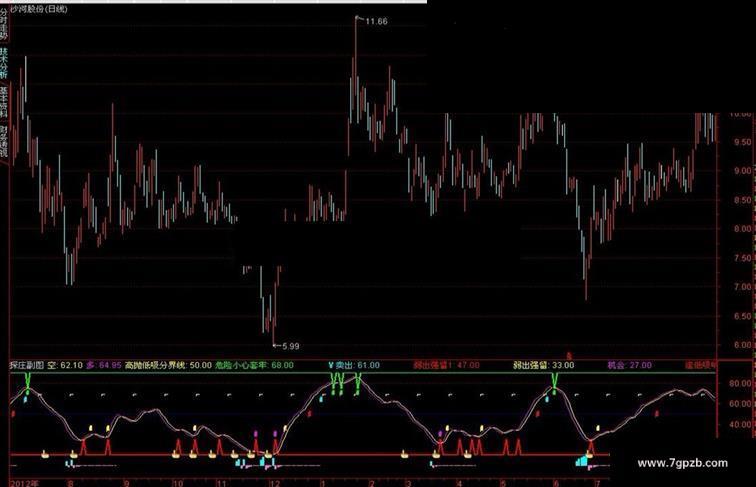The image size is (756, 487).
Task: Switch to the 技术分析 side tab
Action: pos(4,63)
